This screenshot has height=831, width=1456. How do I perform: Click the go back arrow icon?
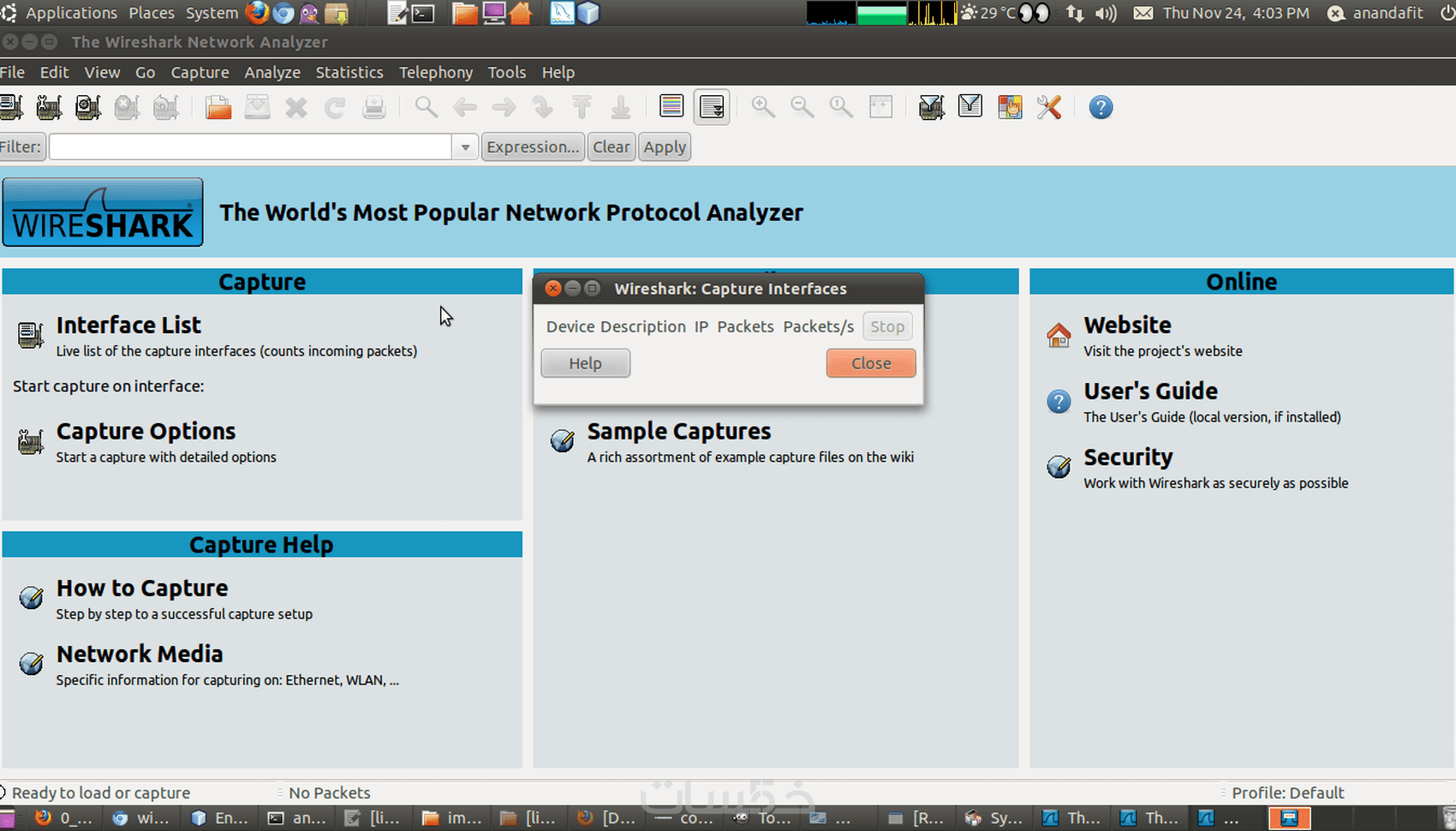(x=465, y=107)
